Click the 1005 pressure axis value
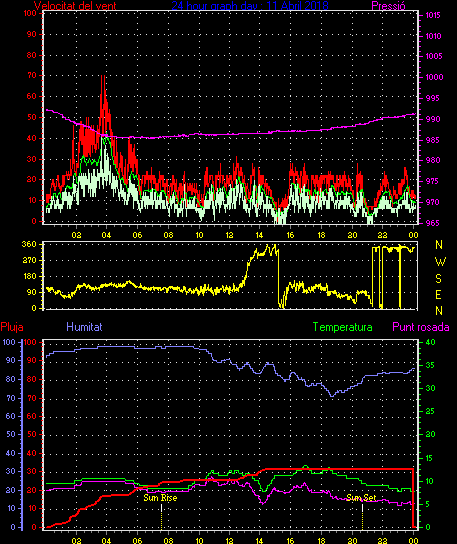 click(434, 56)
